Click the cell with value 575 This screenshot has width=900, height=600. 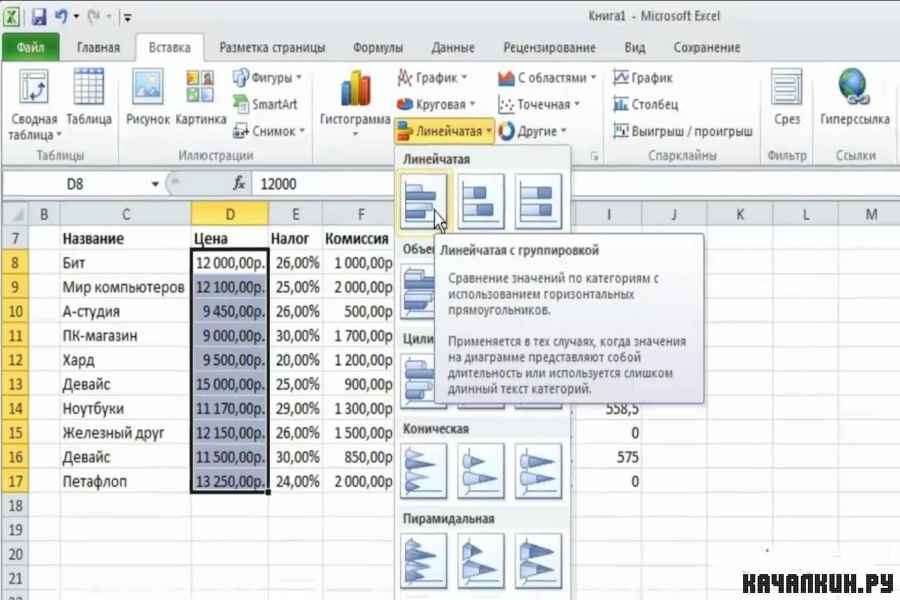pyautogui.click(x=608, y=457)
